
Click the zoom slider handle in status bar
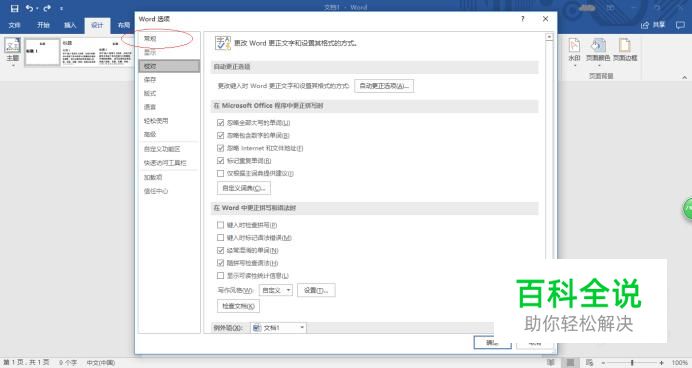[x=632, y=363]
